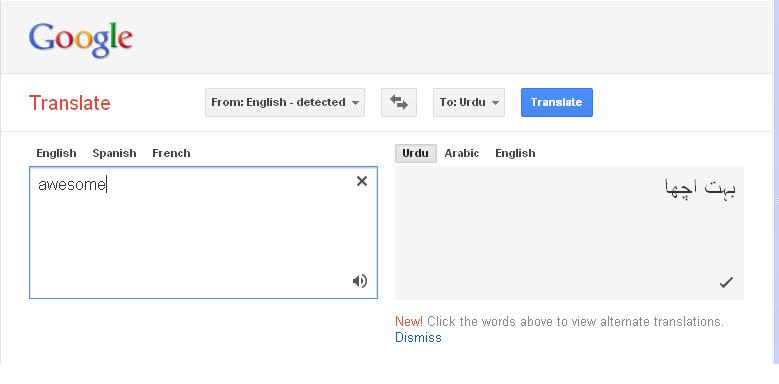Listen to 'awesome' via speaker icon
Screen dimensions: 779x384
(360, 281)
